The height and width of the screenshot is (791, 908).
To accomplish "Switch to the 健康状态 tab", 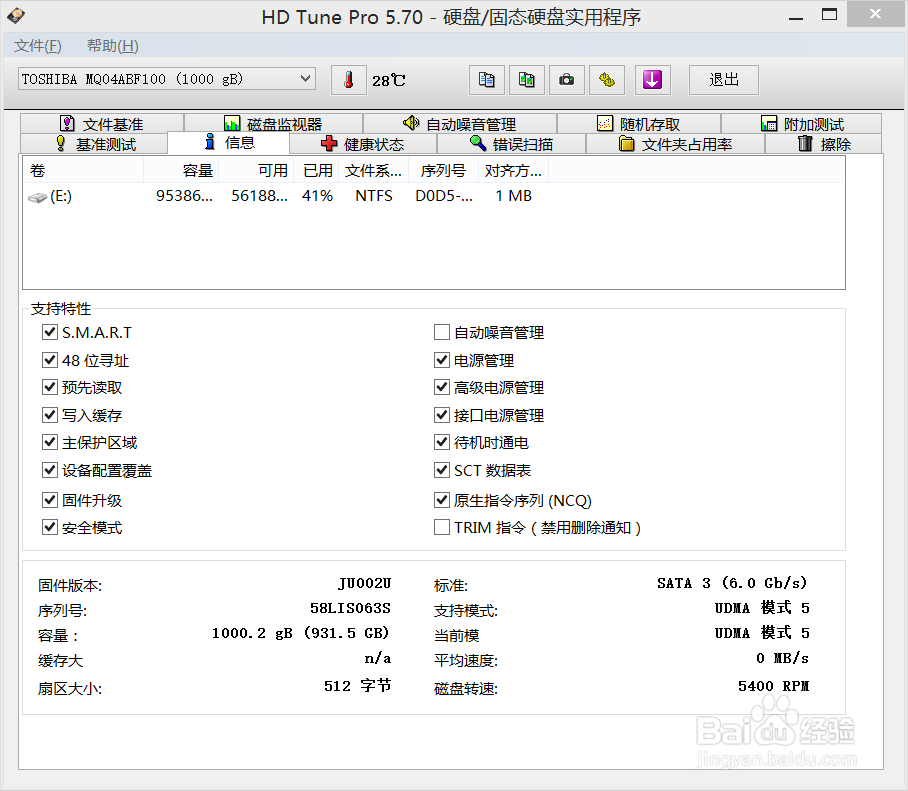I will 363,144.
